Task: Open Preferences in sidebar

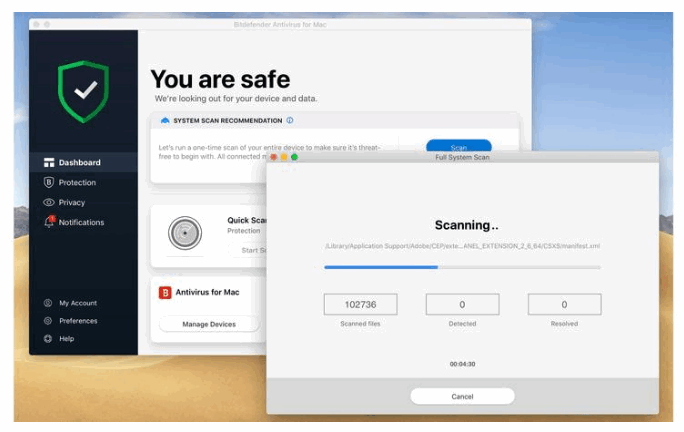Action: click(78, 321)
